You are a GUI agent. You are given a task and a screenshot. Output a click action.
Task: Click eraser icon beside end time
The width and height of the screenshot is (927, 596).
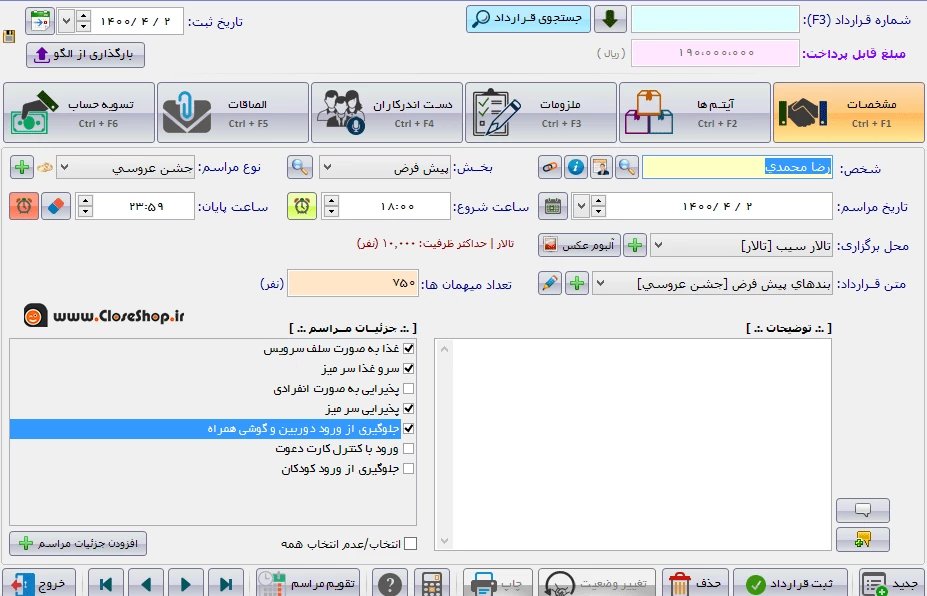[x=56, y=206]
